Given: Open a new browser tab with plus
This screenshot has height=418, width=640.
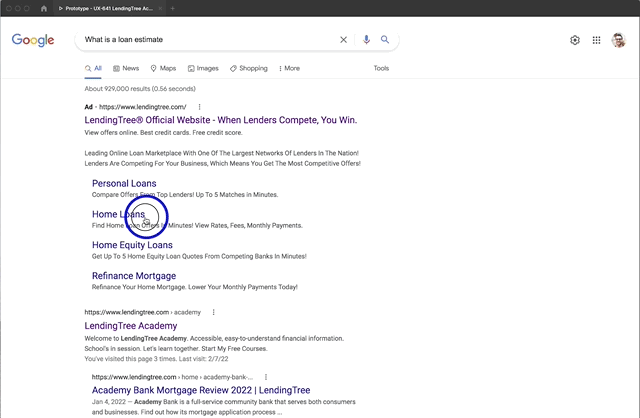Looking at the screenshot, I should coord(172,8).
